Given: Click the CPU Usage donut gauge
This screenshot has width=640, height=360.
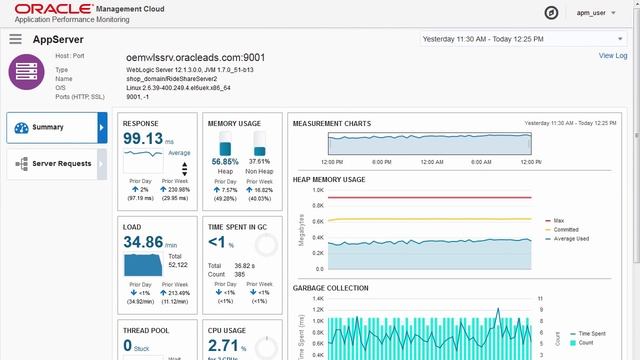Looking at the screenshot, I should click(x=266, y=348).
